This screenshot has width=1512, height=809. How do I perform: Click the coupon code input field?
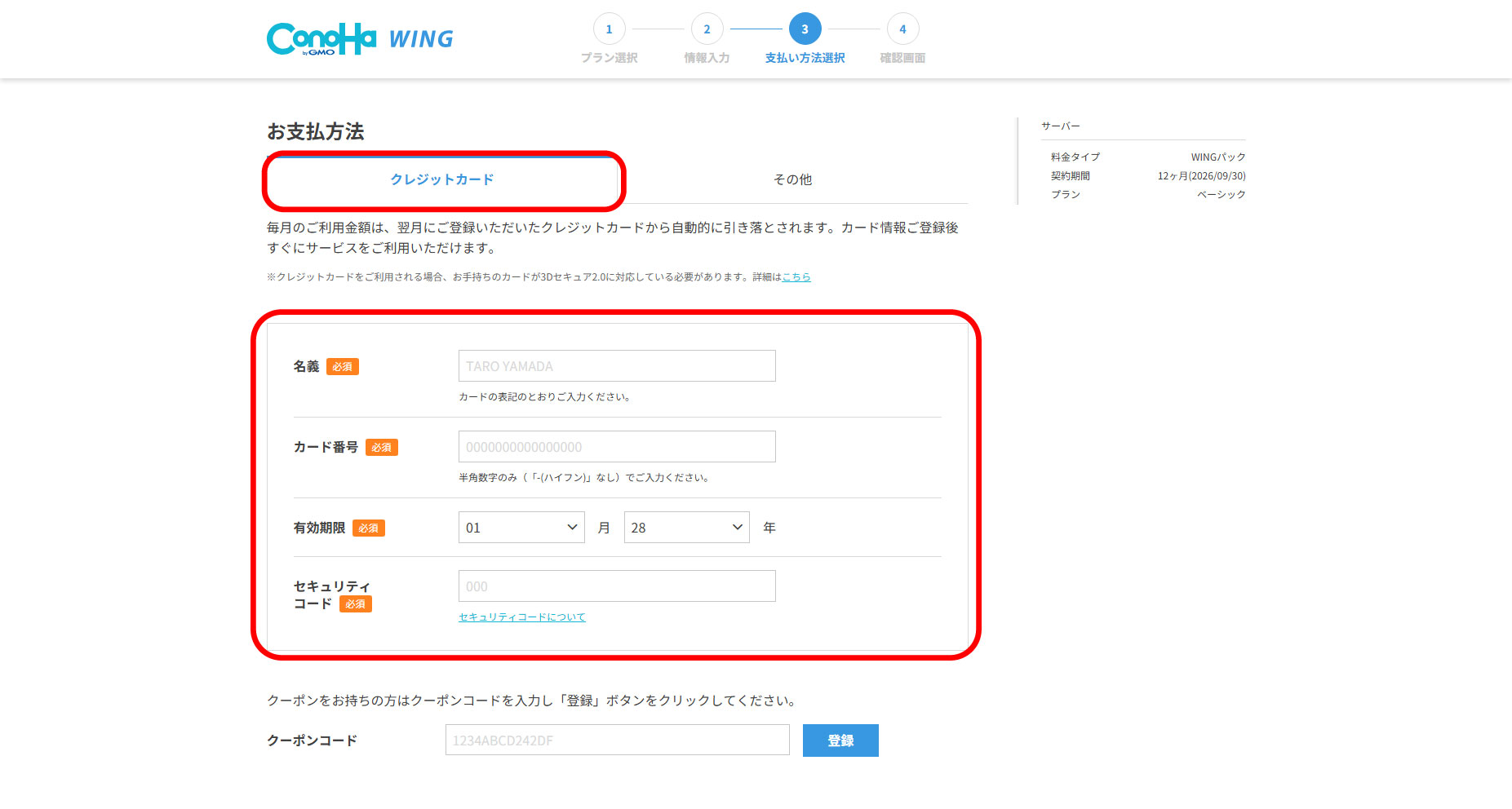coord(617,740)
